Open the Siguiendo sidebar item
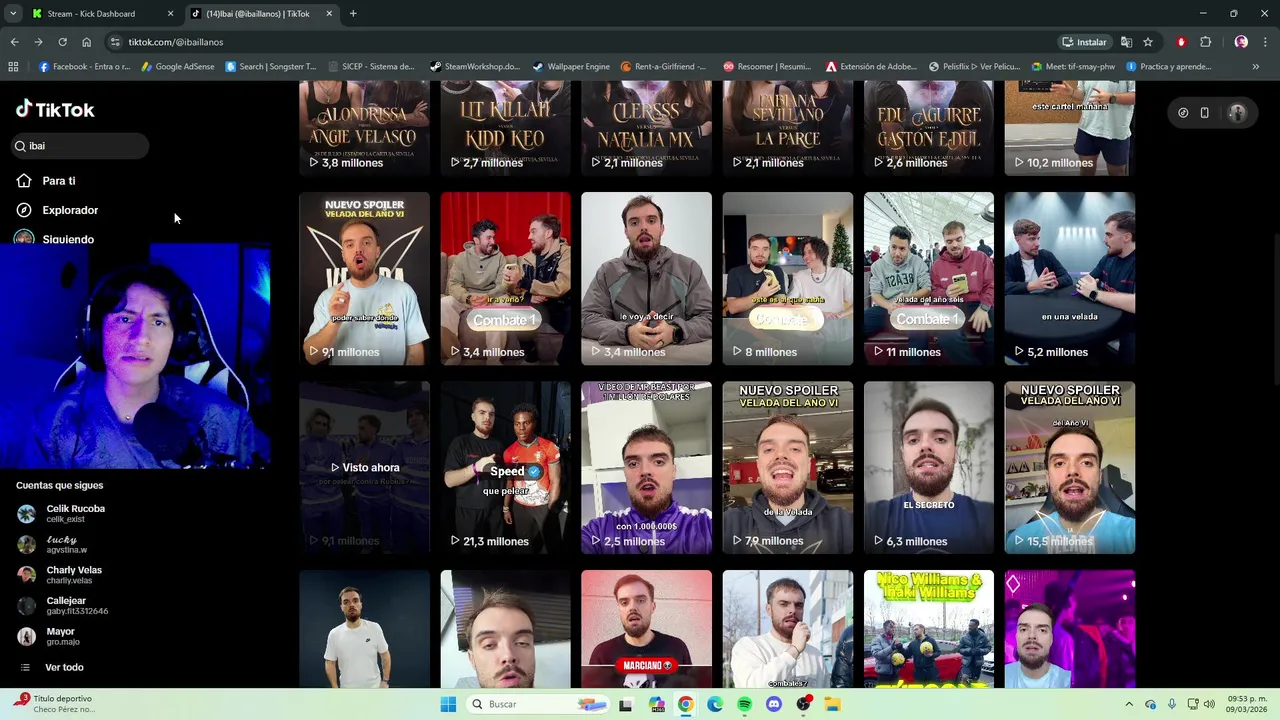Image resolution: width=1280 pixels, height=720 pixels. [x=68, y=239]
